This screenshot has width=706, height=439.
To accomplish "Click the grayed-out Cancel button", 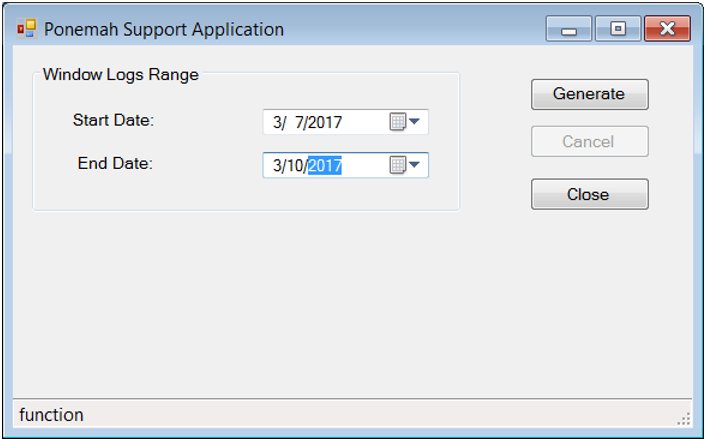I will [x=588, y=142].
